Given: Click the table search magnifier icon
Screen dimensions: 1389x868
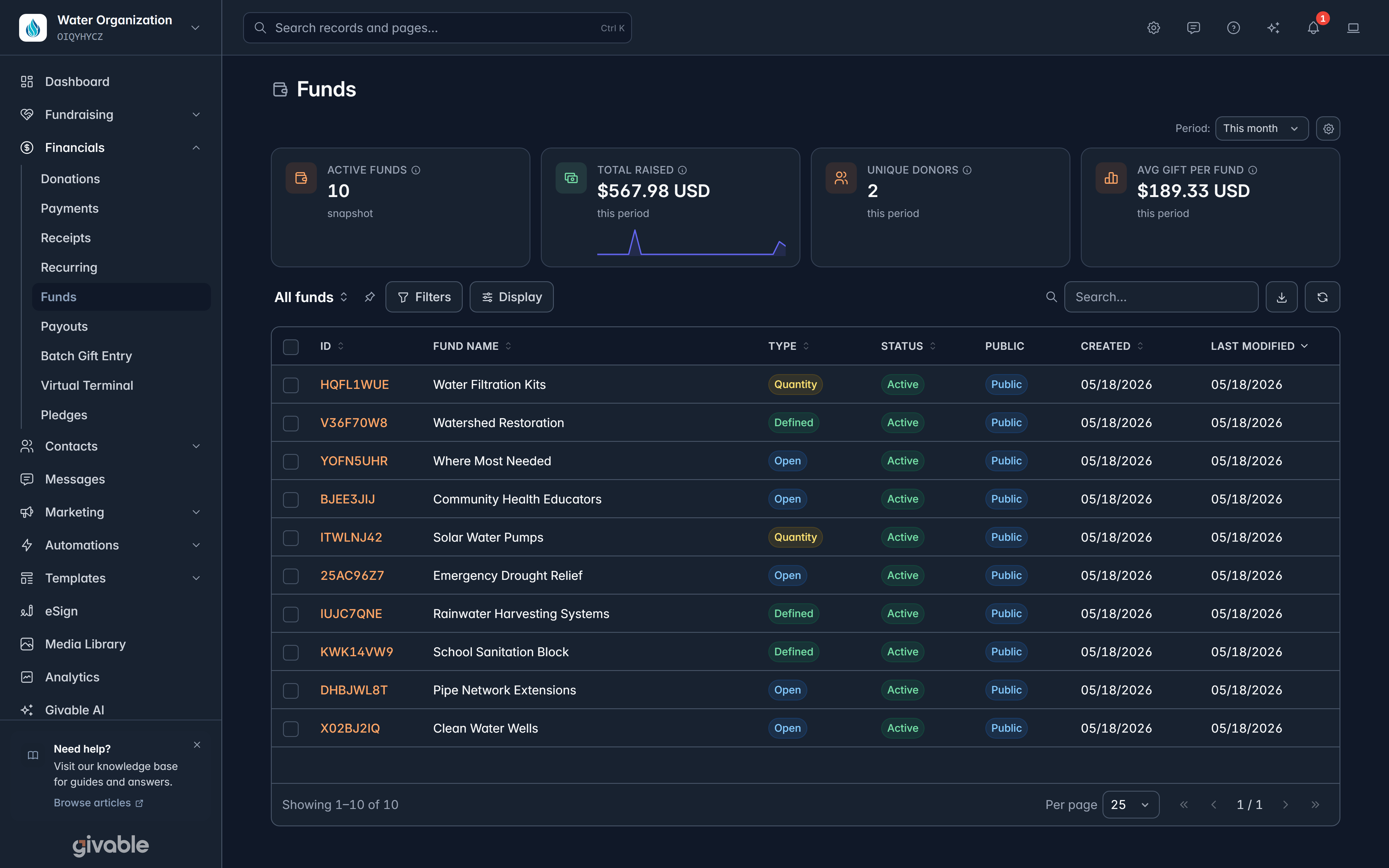Looking at the screenshot, I should coord(1051,297).
